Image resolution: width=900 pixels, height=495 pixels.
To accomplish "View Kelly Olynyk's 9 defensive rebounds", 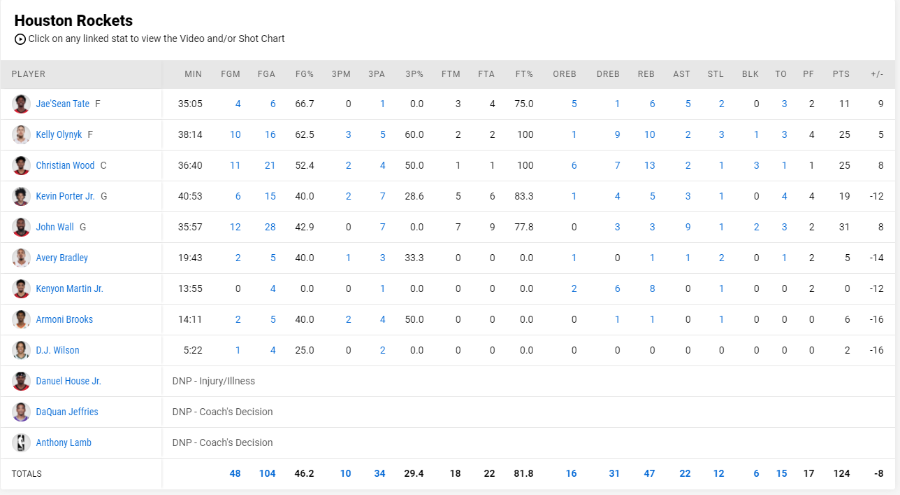I will [x=618, y=134].
